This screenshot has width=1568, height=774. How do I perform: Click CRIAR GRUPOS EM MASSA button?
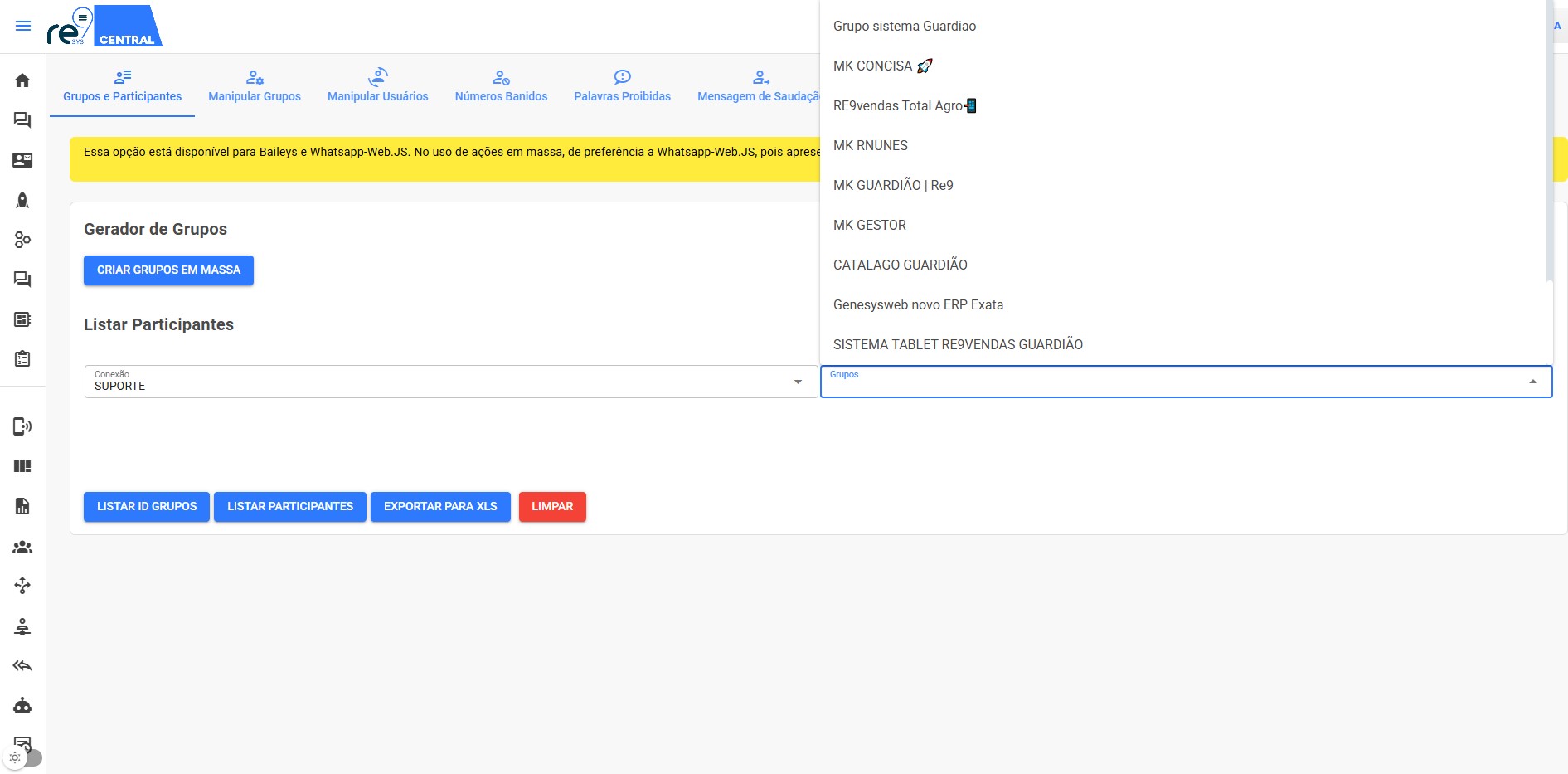pos(168,270)
